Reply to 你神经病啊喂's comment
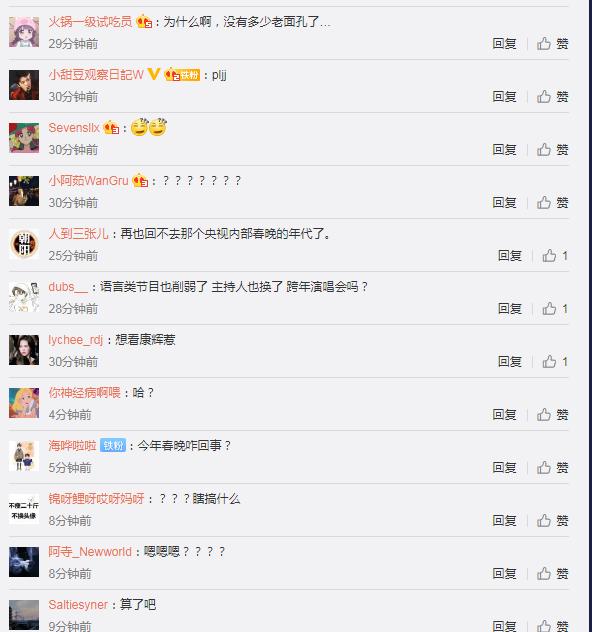Viewport: 592px width, 632px height. point(504,415)
